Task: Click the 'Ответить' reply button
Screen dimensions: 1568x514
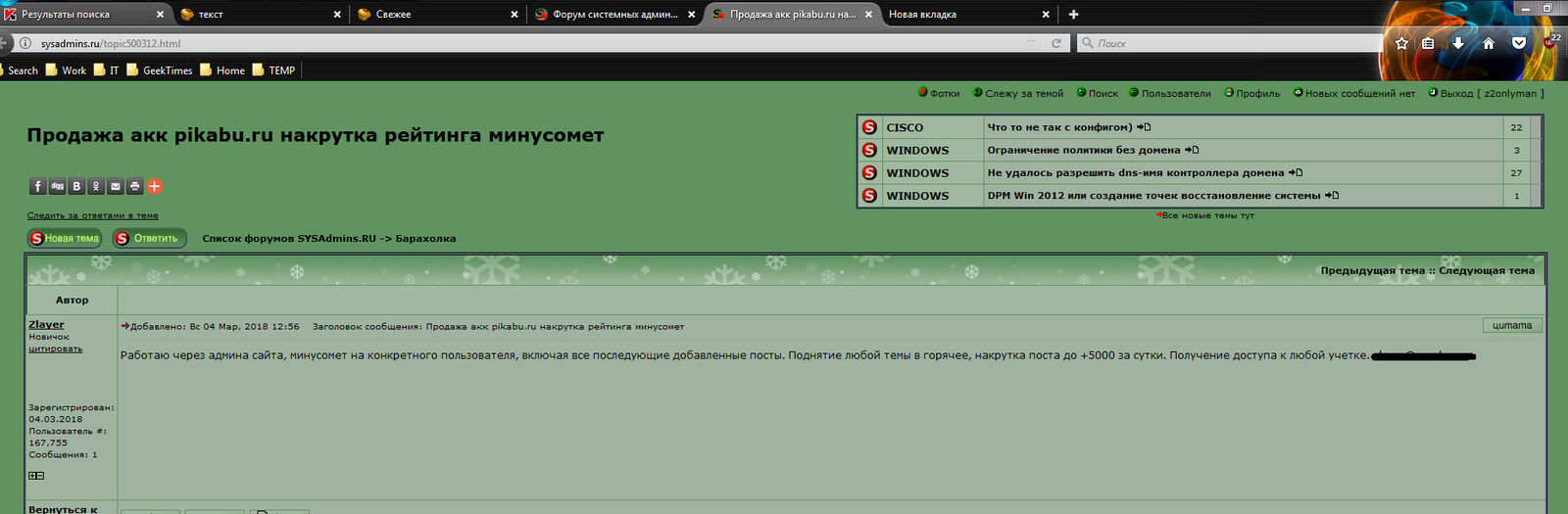Action: point(149,238)
